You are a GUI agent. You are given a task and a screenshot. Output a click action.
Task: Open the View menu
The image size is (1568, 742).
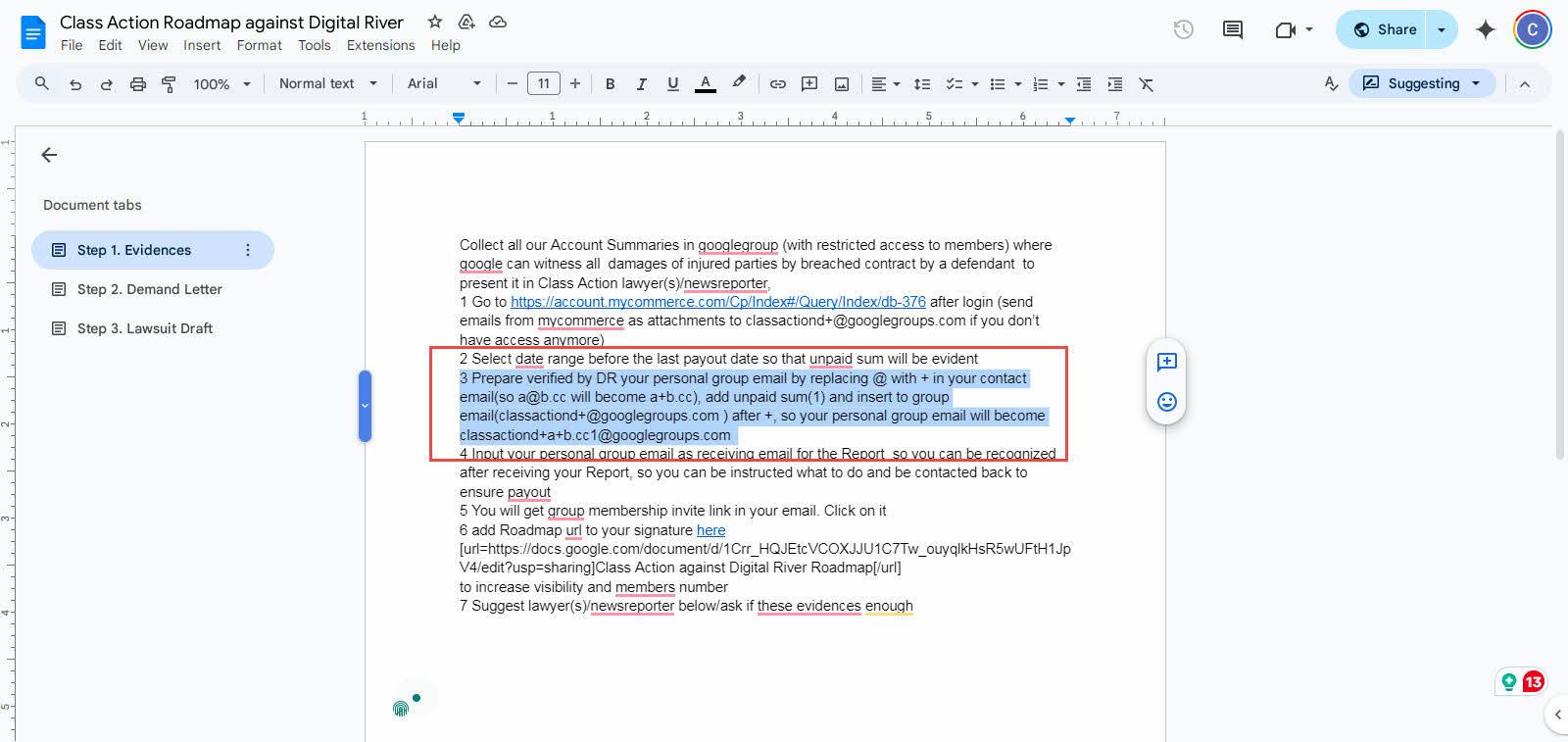click(x=153, y=45)
